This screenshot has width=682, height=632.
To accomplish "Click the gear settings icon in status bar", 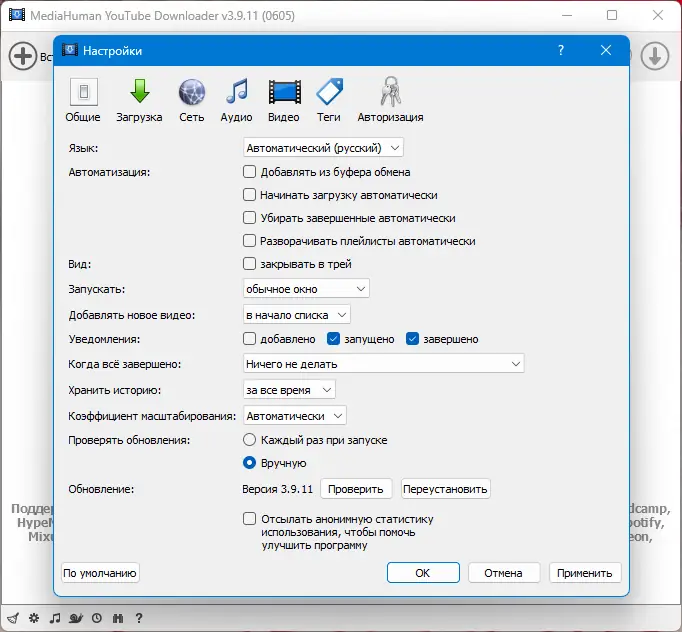I will [34, 618].
